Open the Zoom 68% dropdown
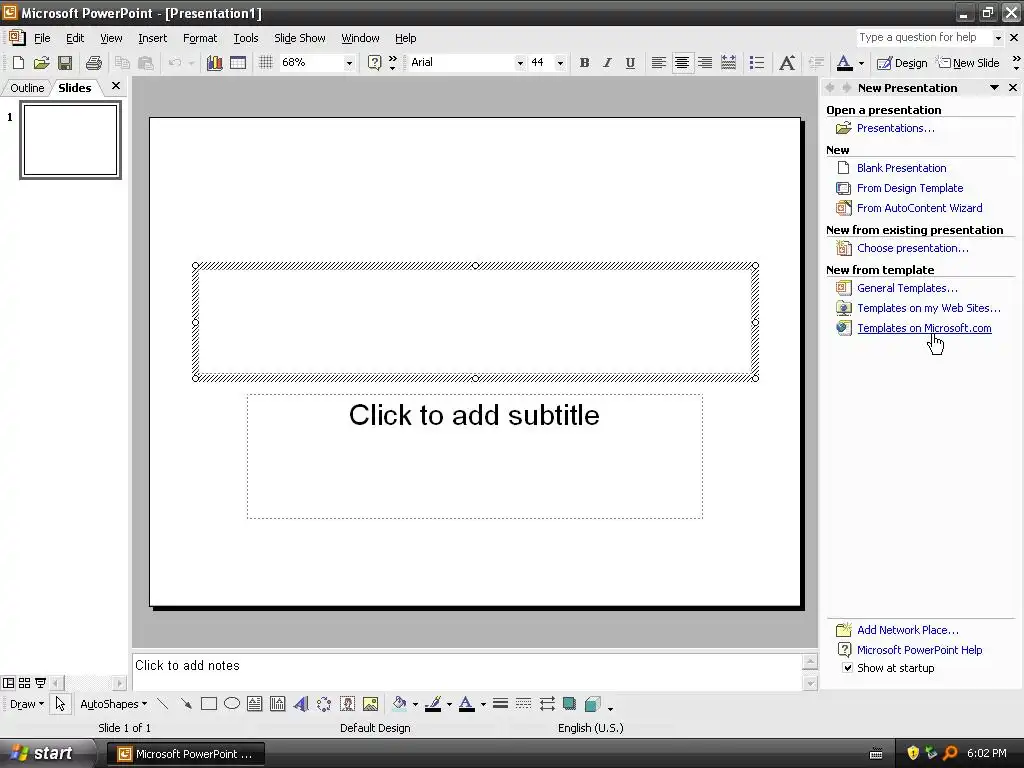Screen dimensions: 1024x768 pyautogui.click(x=349, y=63)
